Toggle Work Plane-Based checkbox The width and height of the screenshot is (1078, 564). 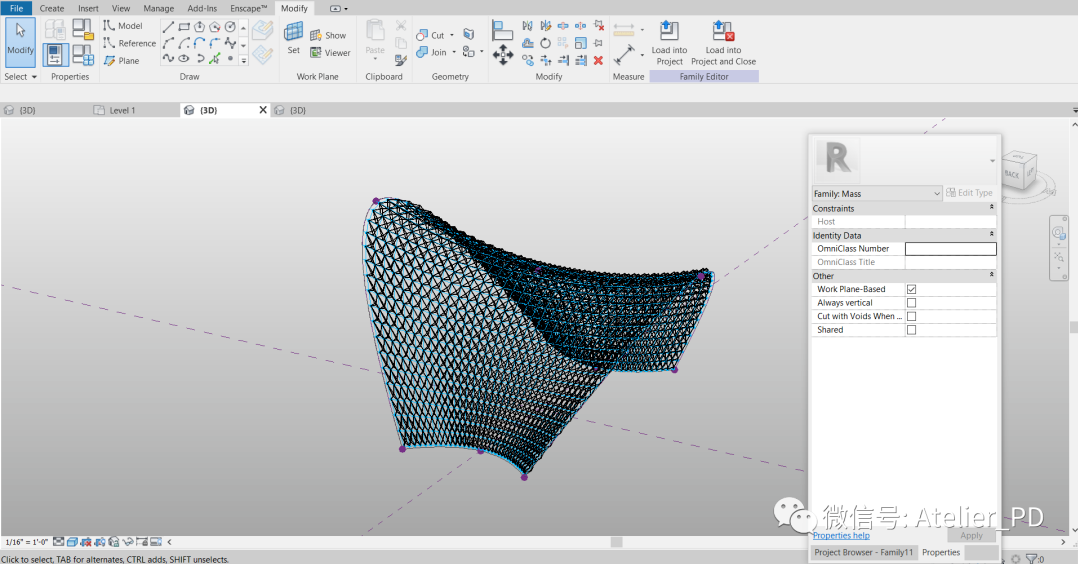pyautogui.click(x=912, y=290)
